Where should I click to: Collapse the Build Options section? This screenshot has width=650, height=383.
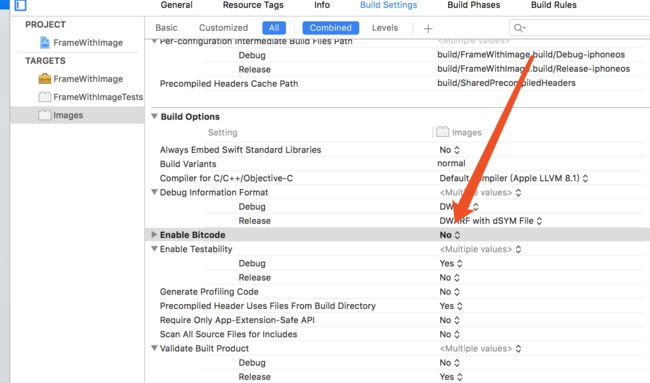pyautogui.click(x=154, y=116)
